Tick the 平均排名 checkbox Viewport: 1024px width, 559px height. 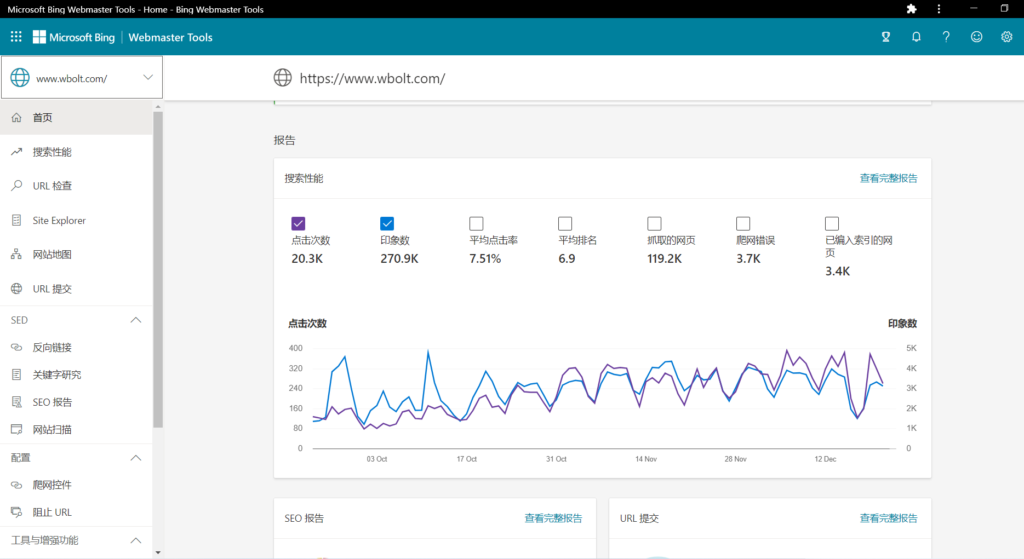coord(565,223)
